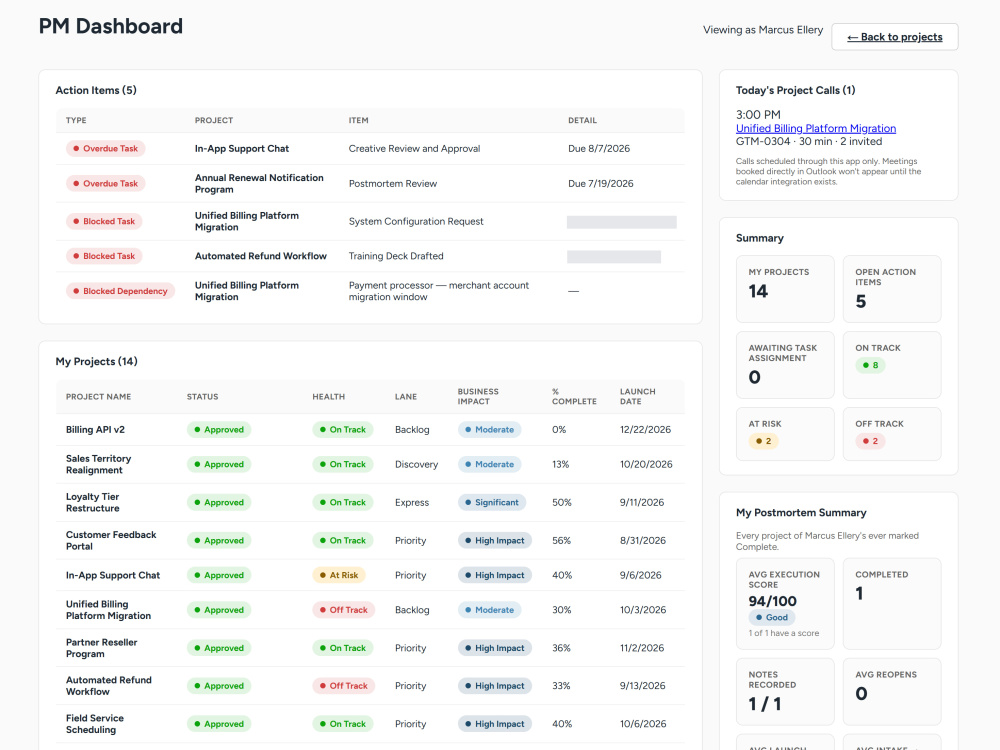The image size is (1000, 750).
Task: Click the PROJECT NAME column header
Action: pos(98,397)
